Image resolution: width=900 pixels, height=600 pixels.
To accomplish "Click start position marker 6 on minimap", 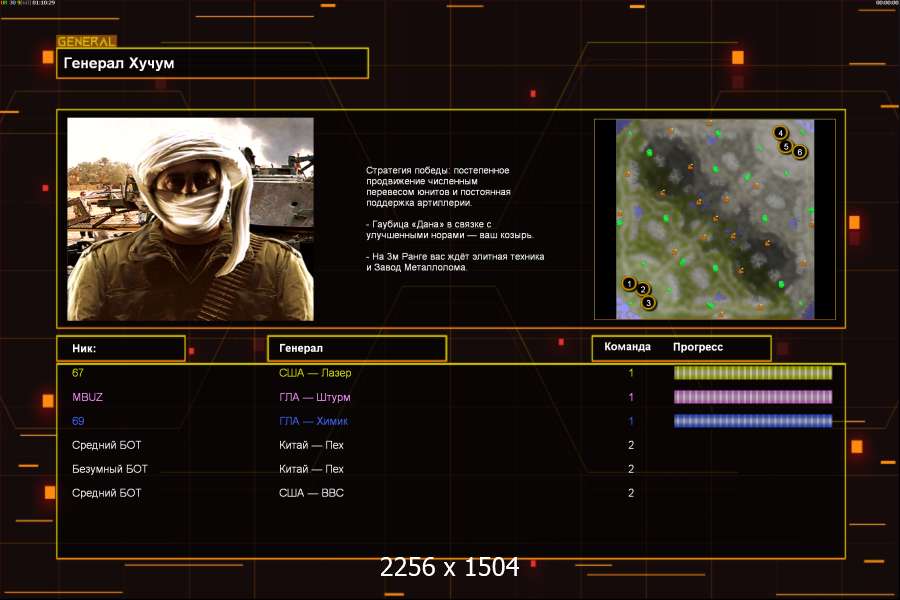I will point(800,152).
